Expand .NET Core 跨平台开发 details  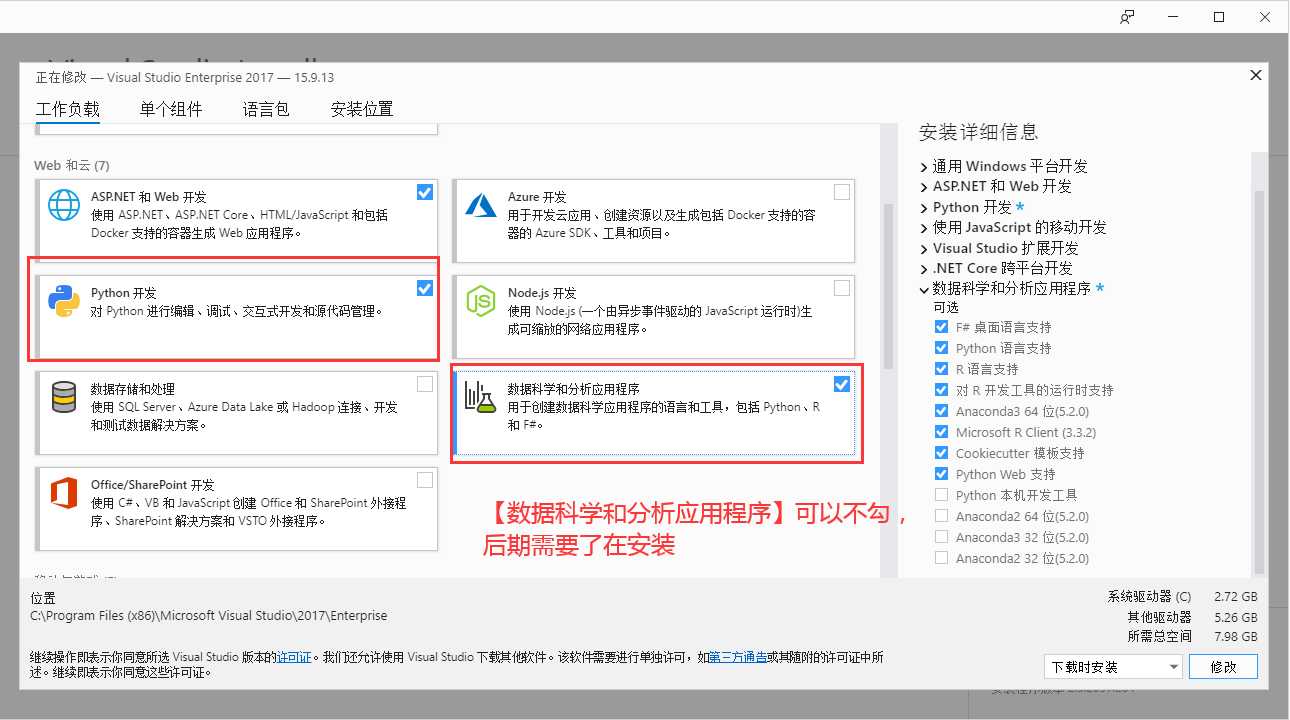tap(924, 268)
